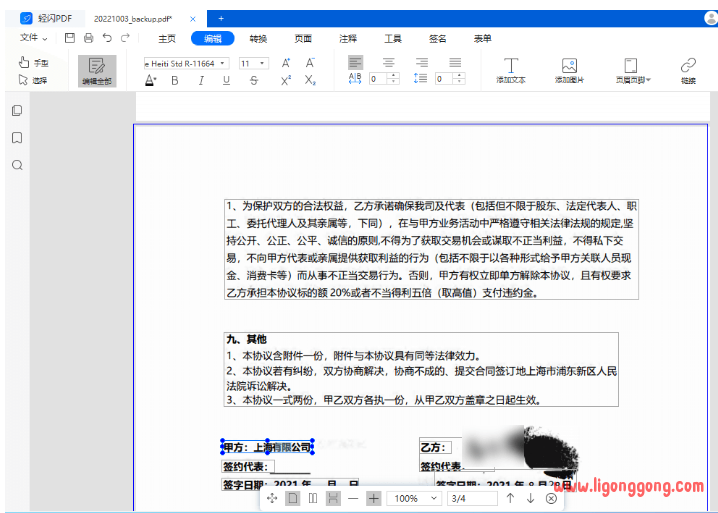Close the floating page toolbar
Viewport: 718px width, 513px height.
pos(551,498)
